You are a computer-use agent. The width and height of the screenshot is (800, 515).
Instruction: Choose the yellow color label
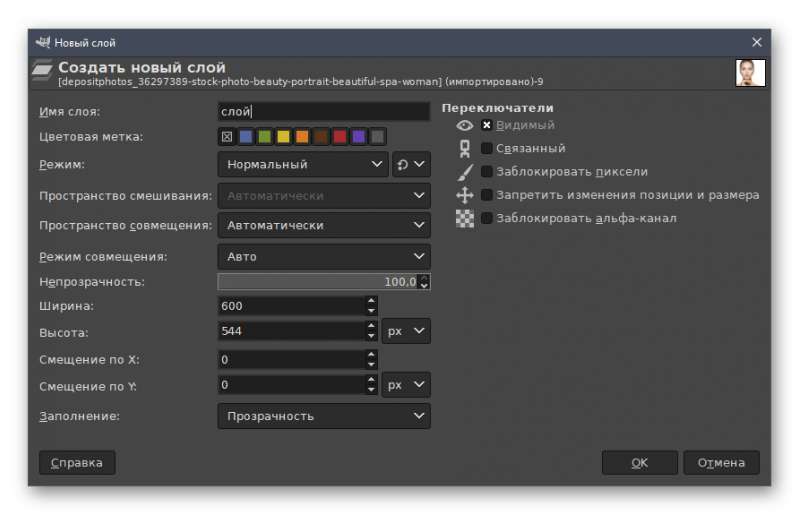[283, 137]
